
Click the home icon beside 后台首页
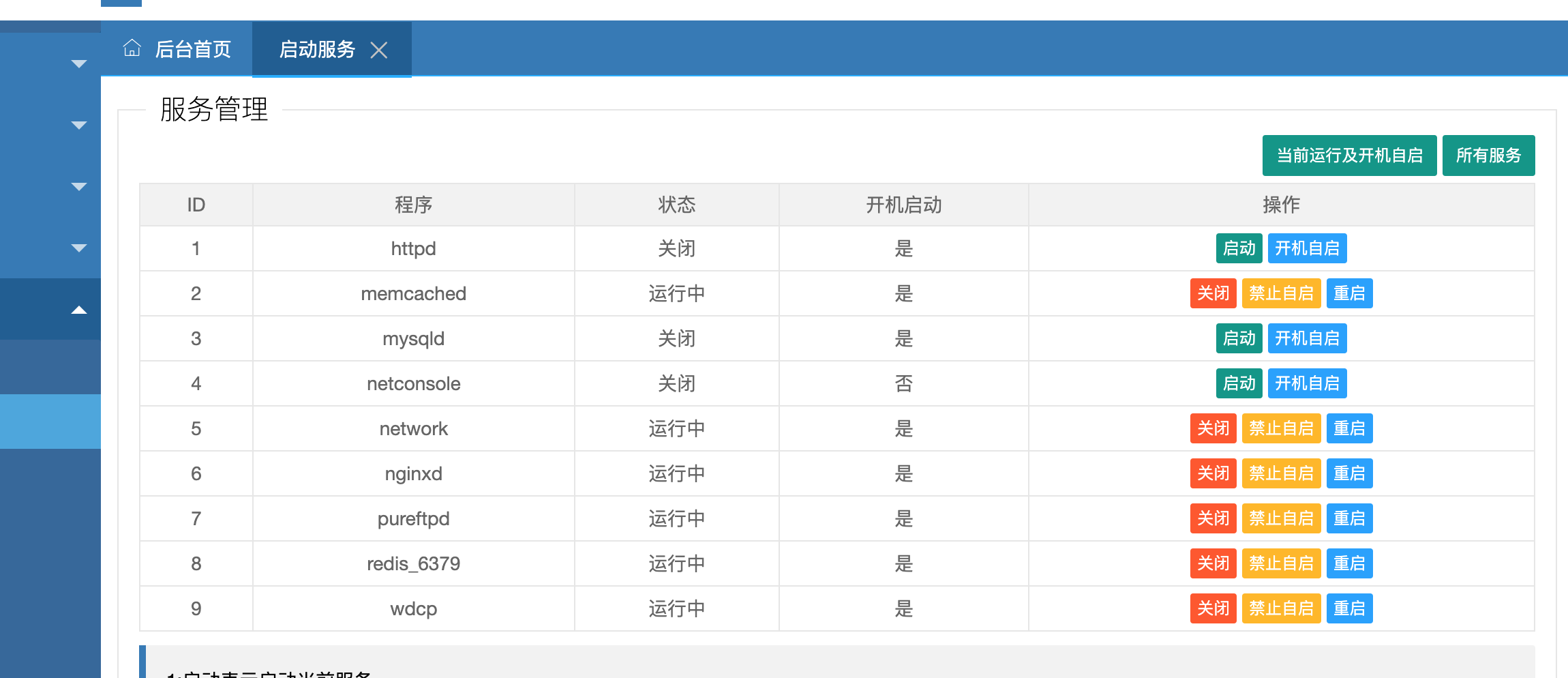pos(132,48)
